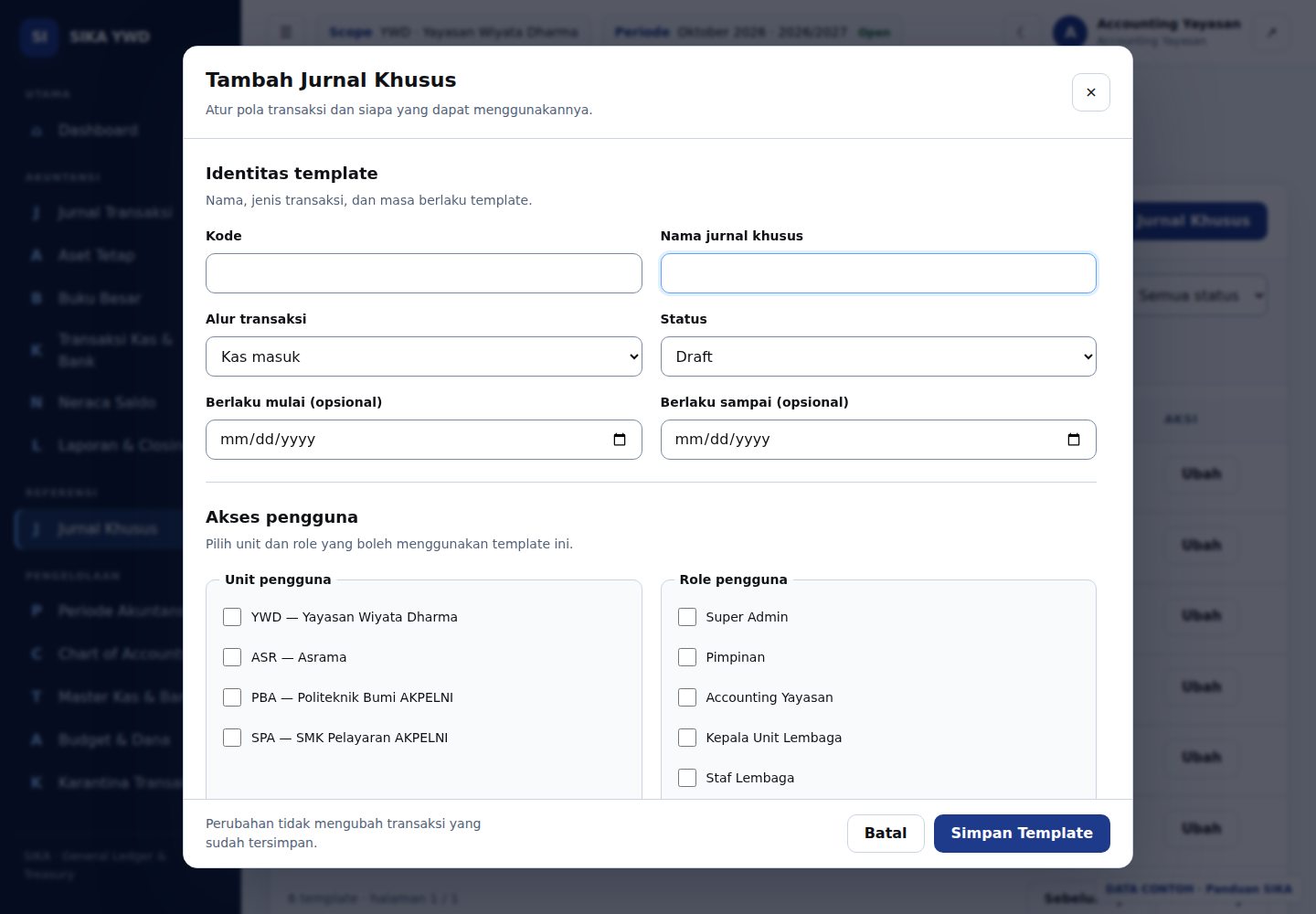Enable PBA — Politeknik Bumi AKPELNI unit

coord(232,697)
